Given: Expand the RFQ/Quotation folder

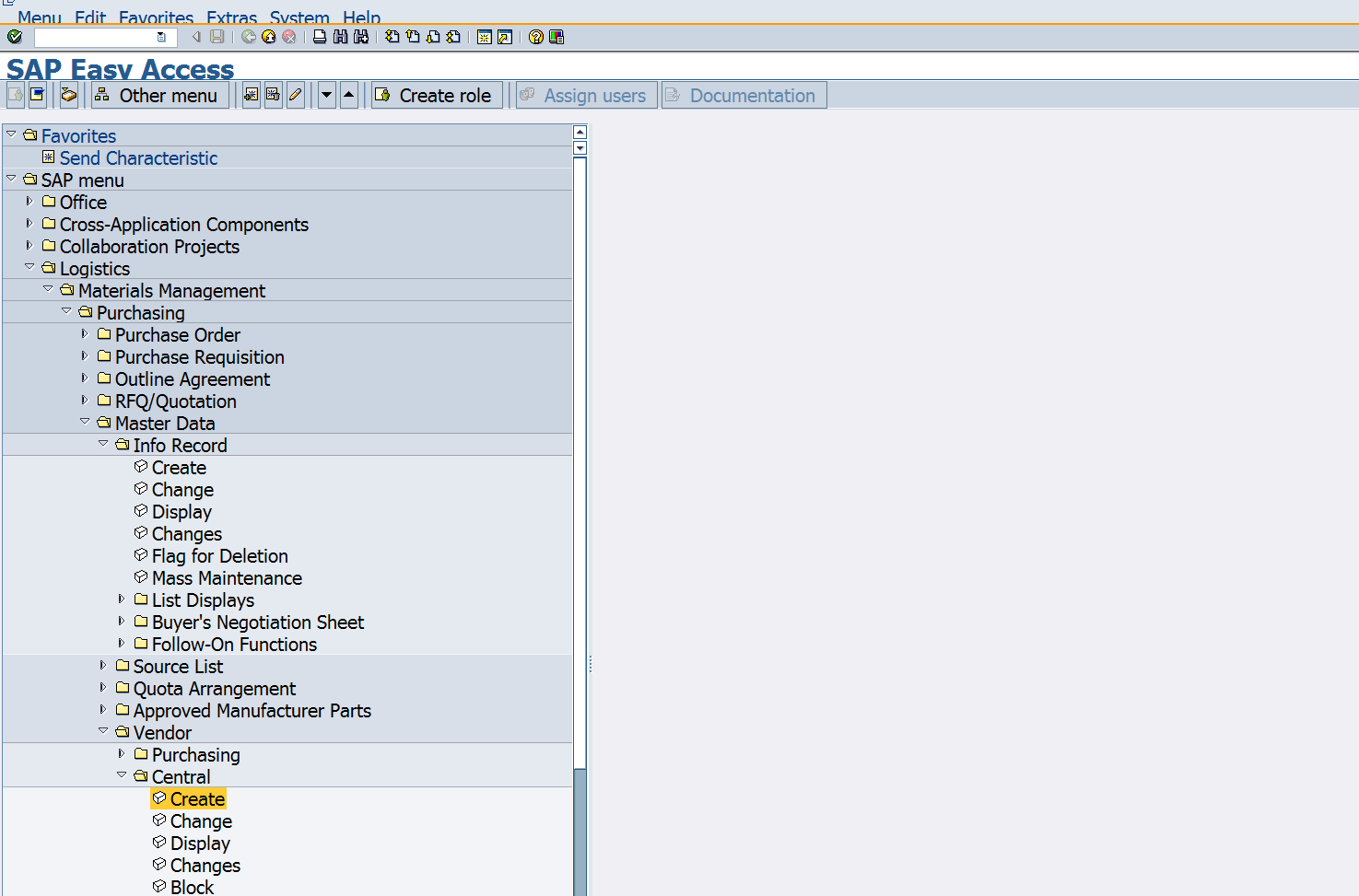Looking at the screenshot, I should [x=85, y=400].
